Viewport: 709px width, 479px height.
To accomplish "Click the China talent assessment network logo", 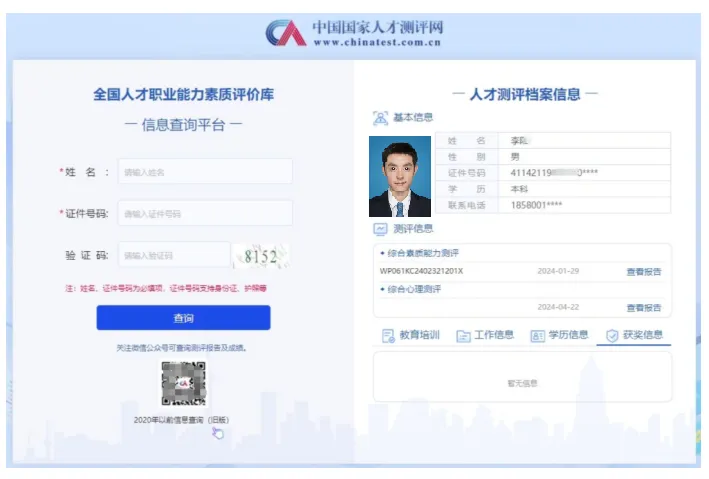I will click(286, 33).
